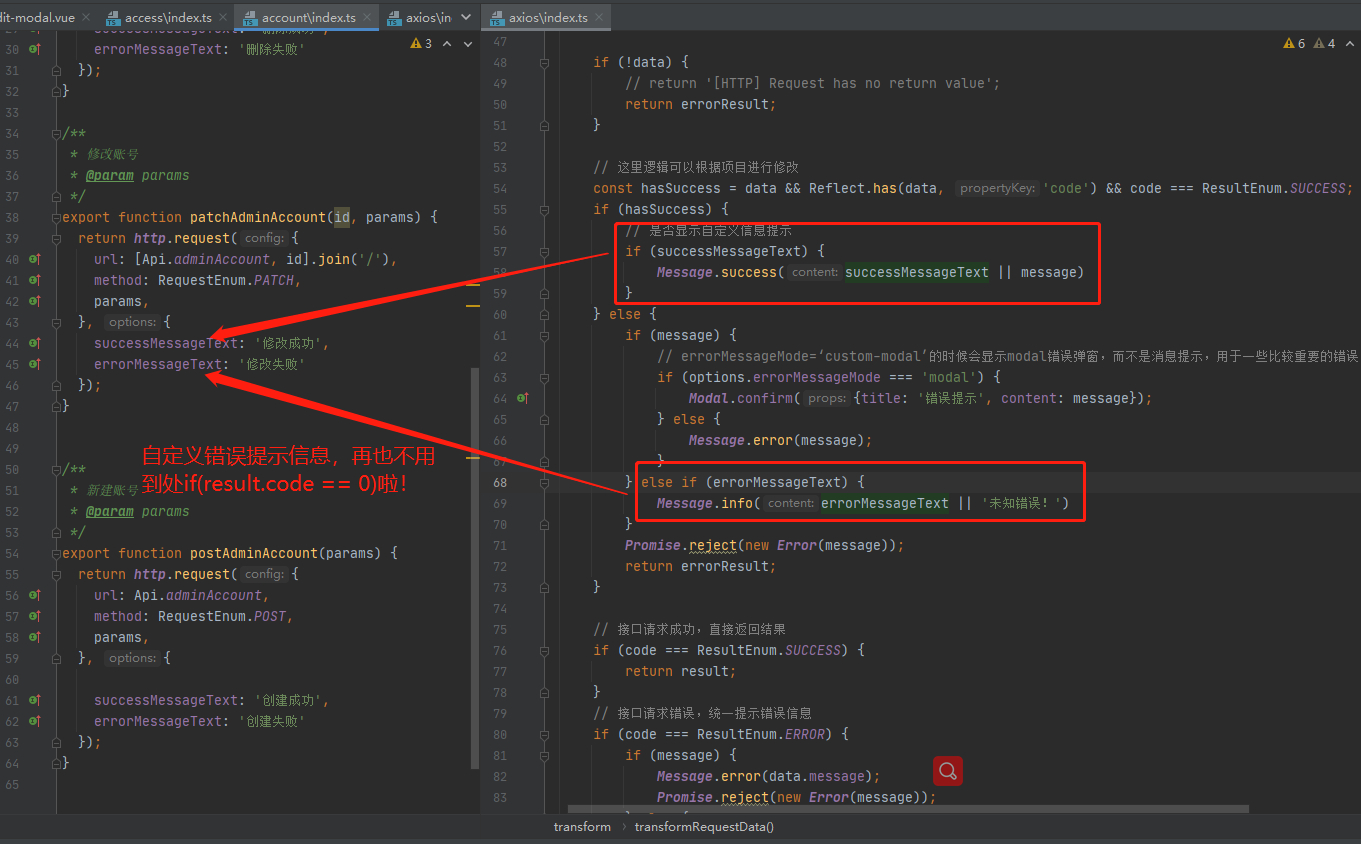
Task: Click the gutter icon beside the join('/') url line
Action: point(35,259)
